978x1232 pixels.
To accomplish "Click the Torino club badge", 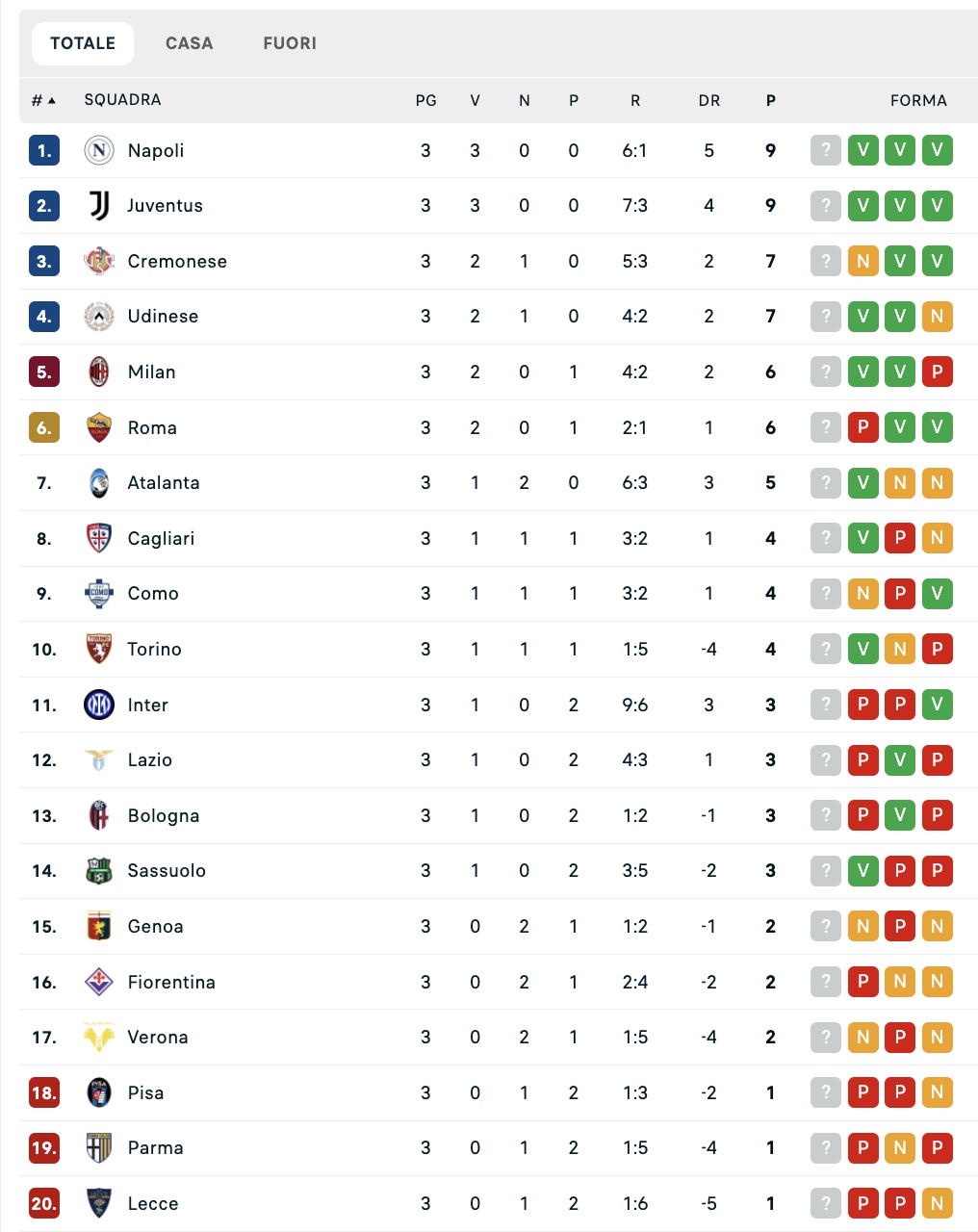I will point(99,649).
